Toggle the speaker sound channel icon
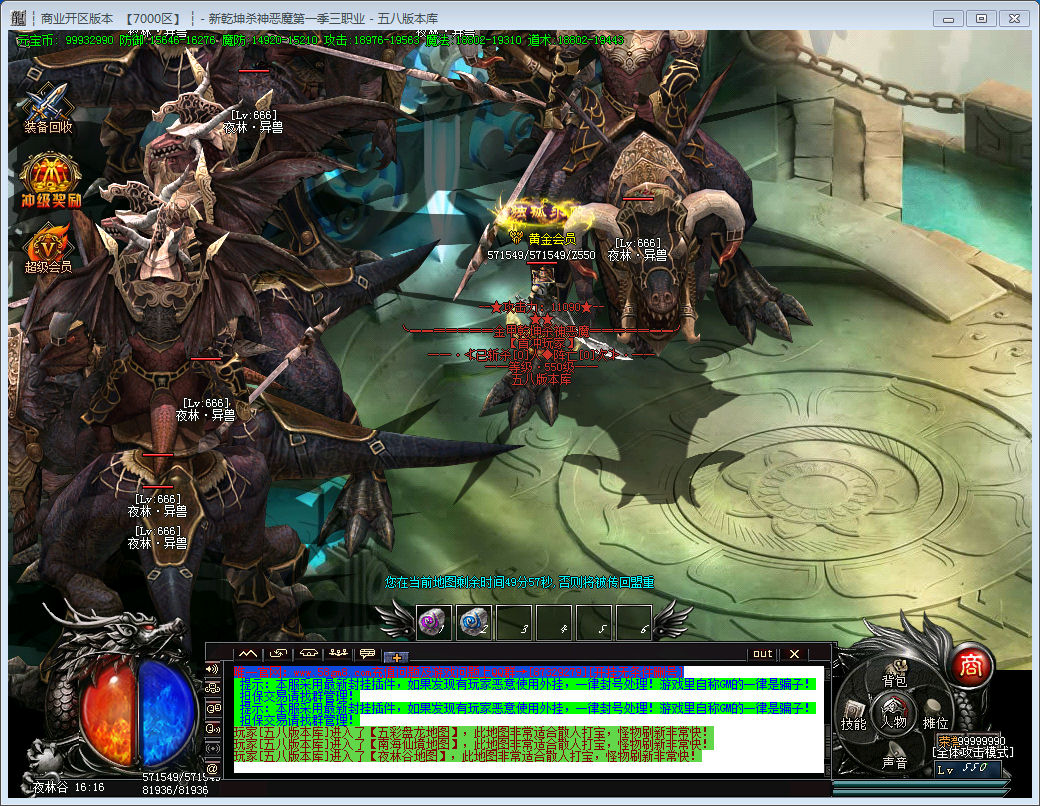The image size is (1040, 806). click(x=212, y=669)
